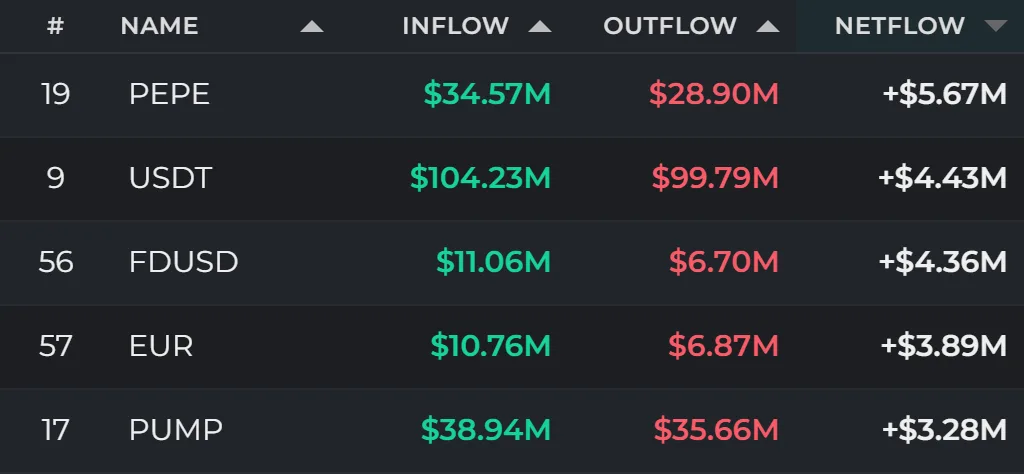
Task: Select rank number 9
Action: (56, 178)
